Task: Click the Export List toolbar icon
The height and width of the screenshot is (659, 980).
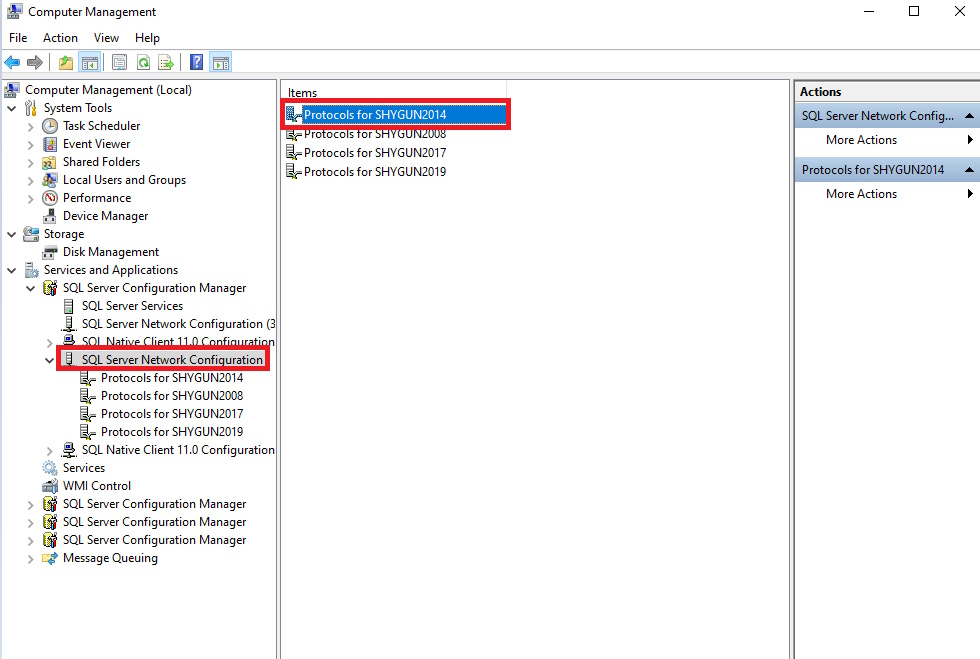Action: pyautogui.click(x=166, y=63)
